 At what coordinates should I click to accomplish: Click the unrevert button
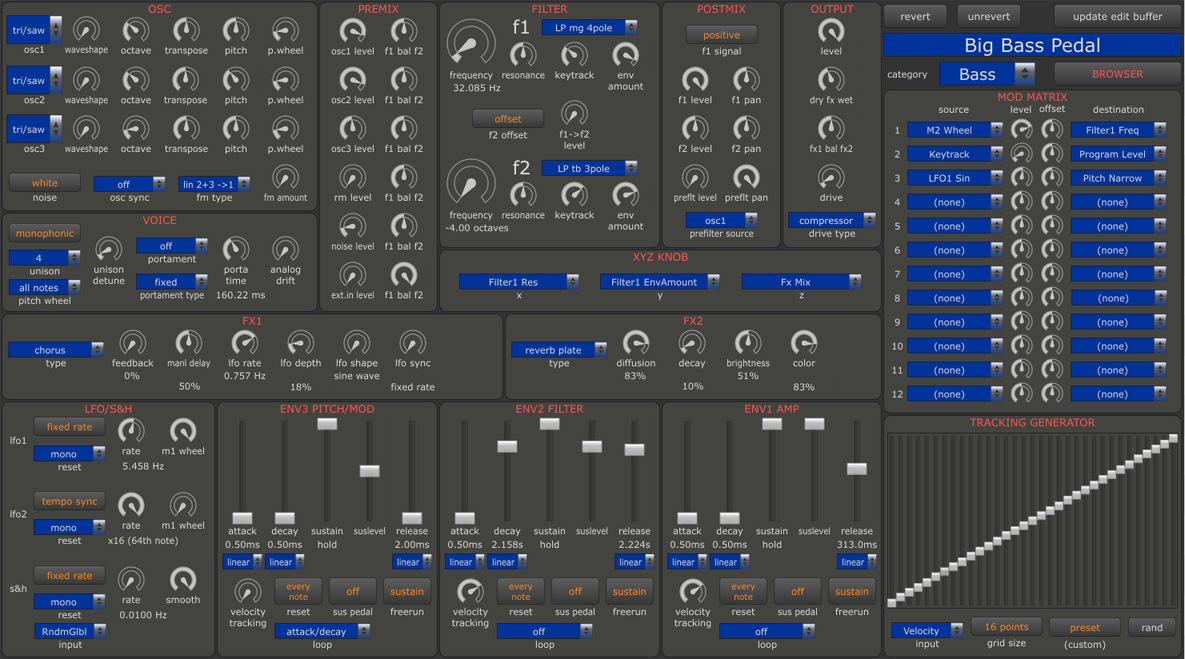pyautogui.click(x=989, y=16)
